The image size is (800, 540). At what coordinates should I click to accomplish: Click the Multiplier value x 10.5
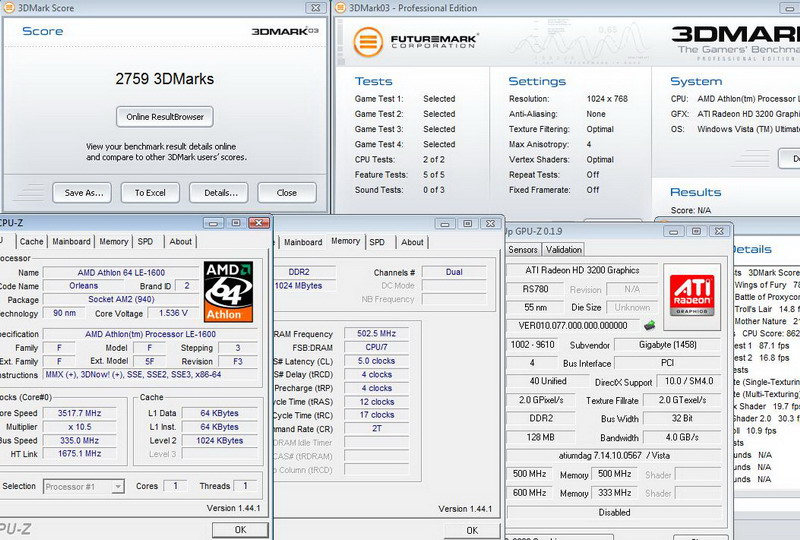(80, 427)
